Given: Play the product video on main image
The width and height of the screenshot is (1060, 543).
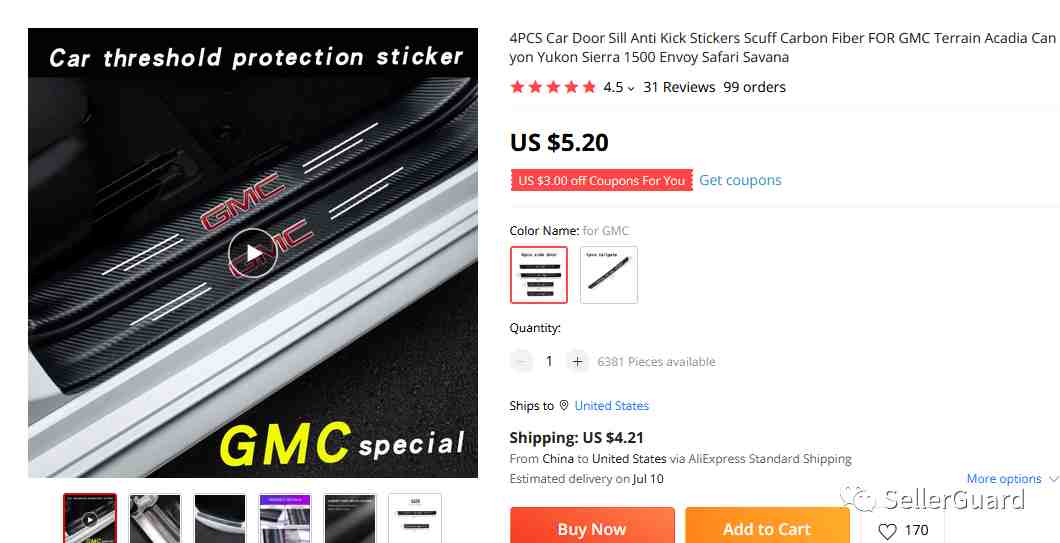Looking at the screenshot, I should [x=252, y=253].
